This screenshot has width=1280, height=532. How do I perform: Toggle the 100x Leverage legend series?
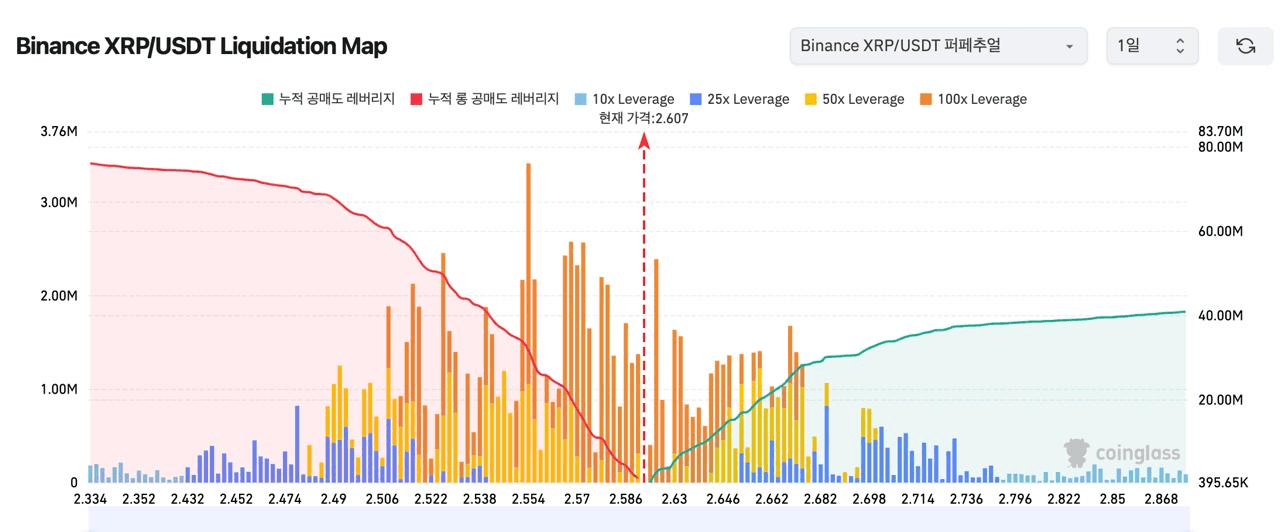coord(973,99)
